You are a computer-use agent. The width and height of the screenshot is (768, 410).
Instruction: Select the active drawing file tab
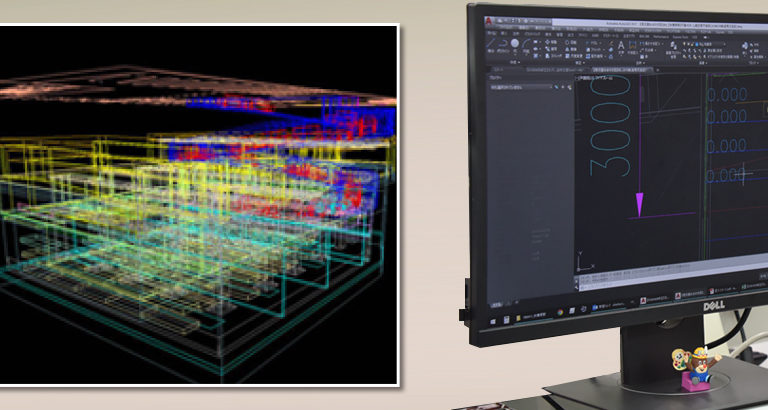click(x=622, y=70)
